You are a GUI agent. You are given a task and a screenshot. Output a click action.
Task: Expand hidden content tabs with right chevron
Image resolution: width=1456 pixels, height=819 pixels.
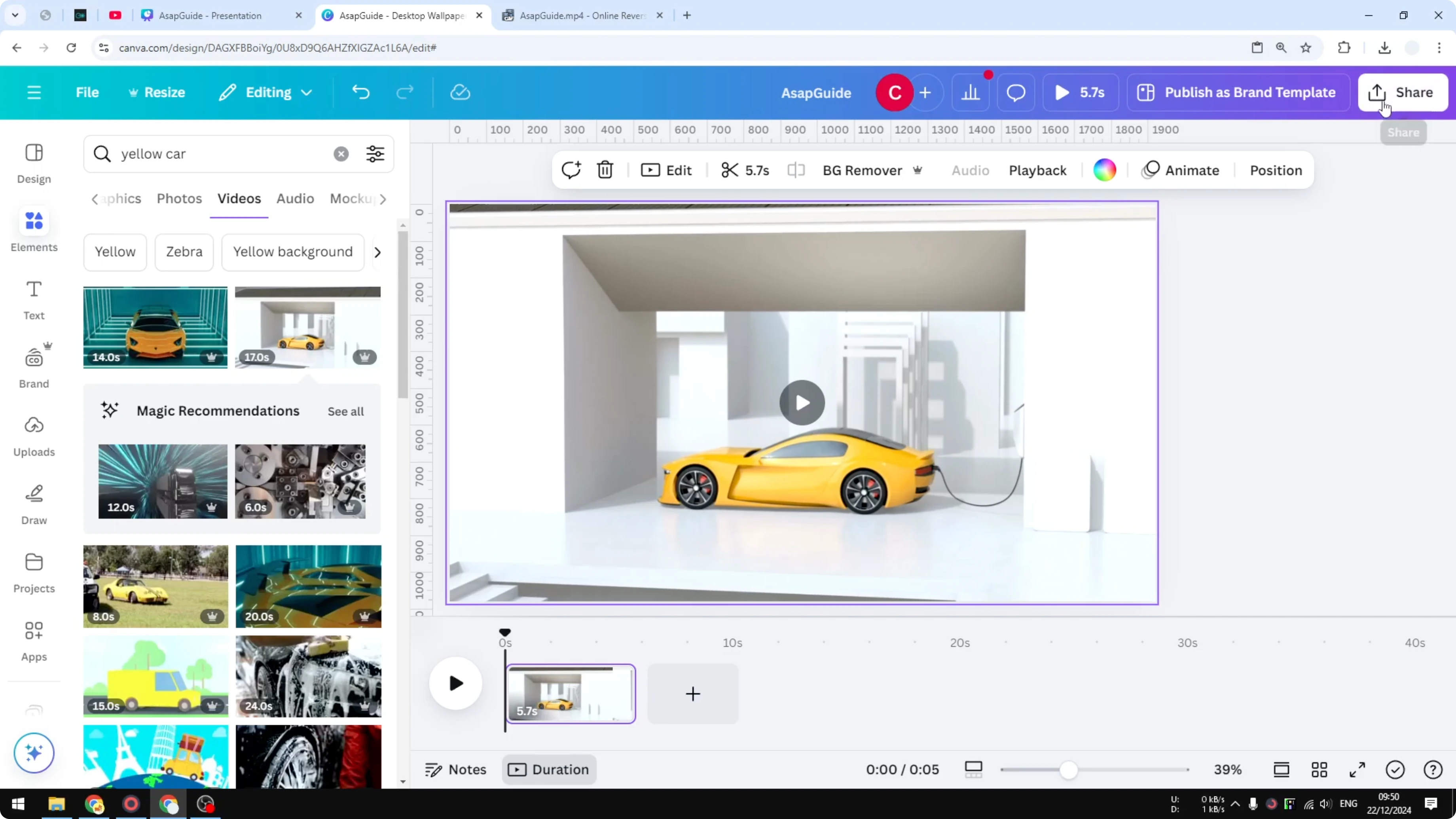click(x=384, y=199)
